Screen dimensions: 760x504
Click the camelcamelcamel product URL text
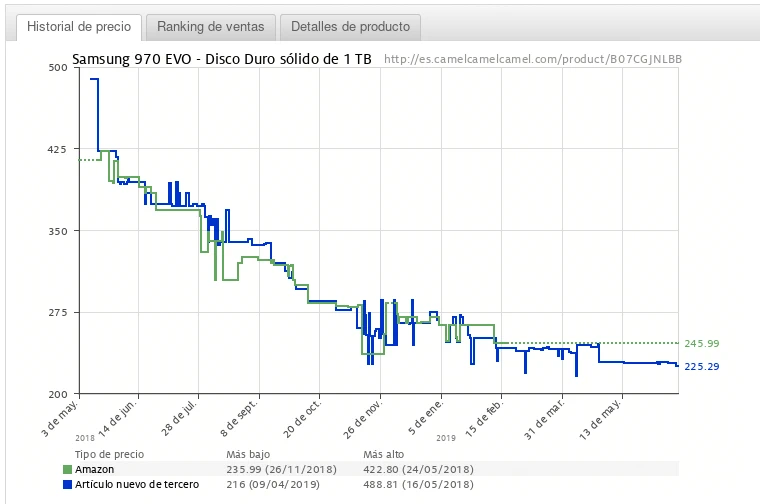pyautogui.click(x=532, y=60)
